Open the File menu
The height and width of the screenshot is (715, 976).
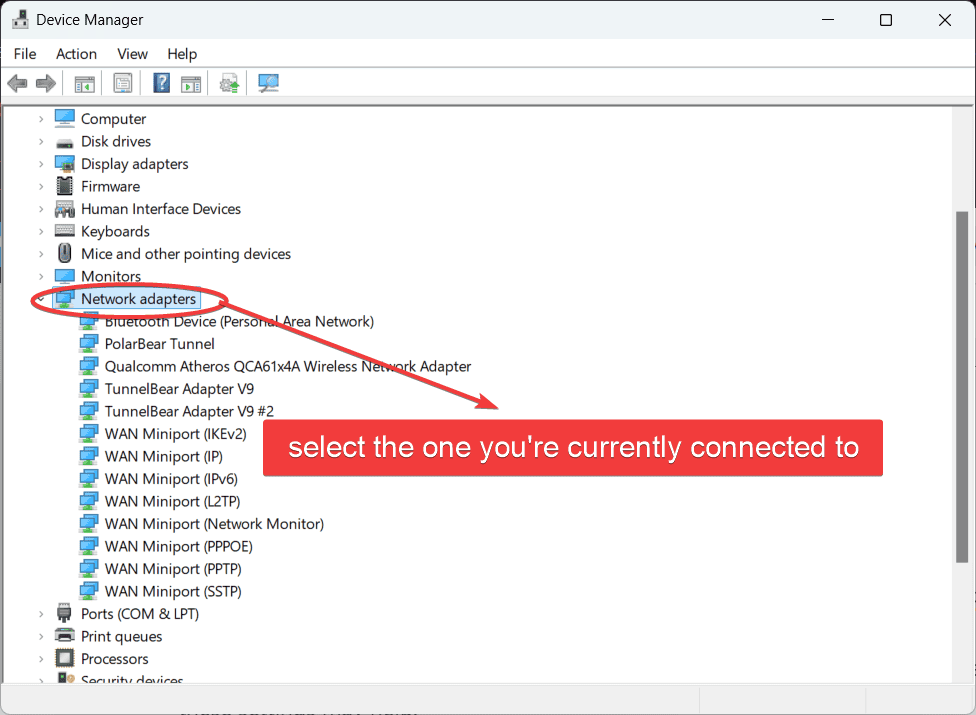[x=25, y=54]
